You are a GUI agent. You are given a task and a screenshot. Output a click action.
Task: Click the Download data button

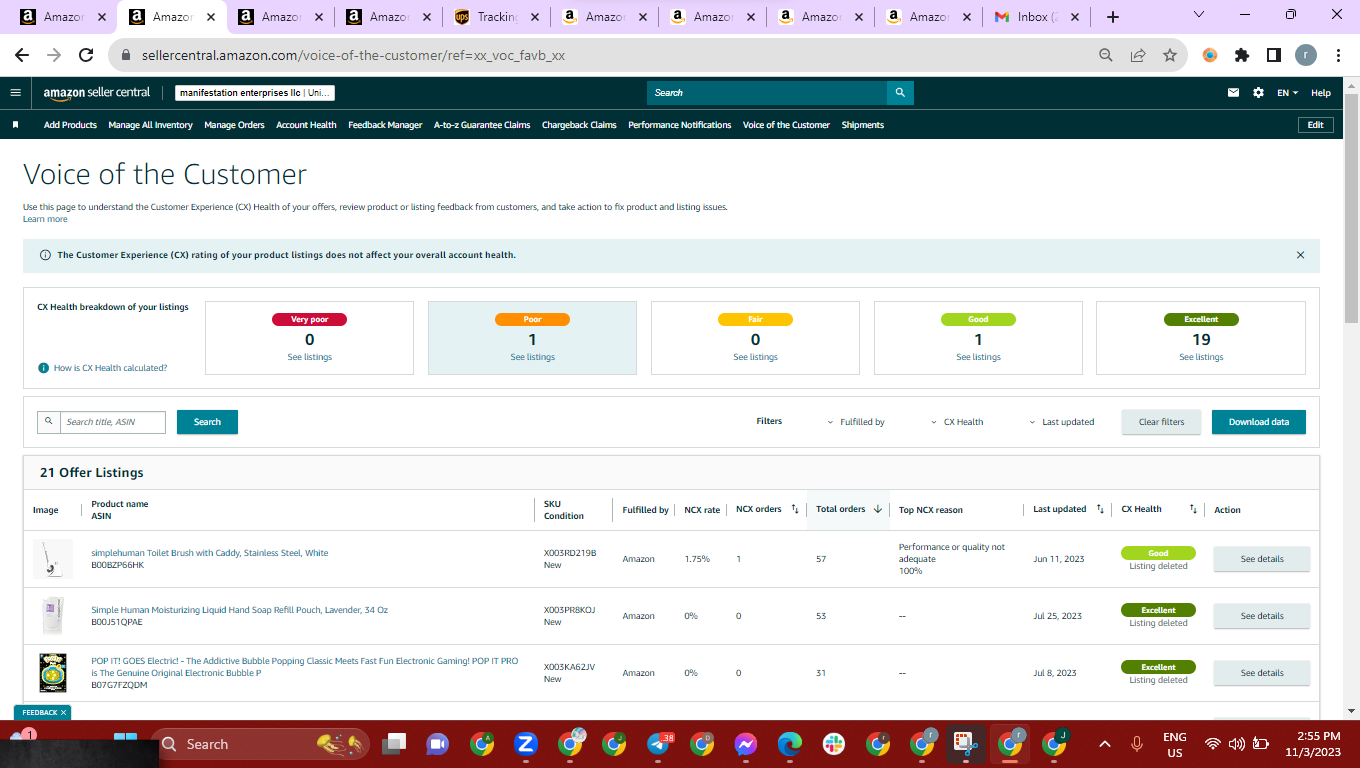click(1259, 422)
